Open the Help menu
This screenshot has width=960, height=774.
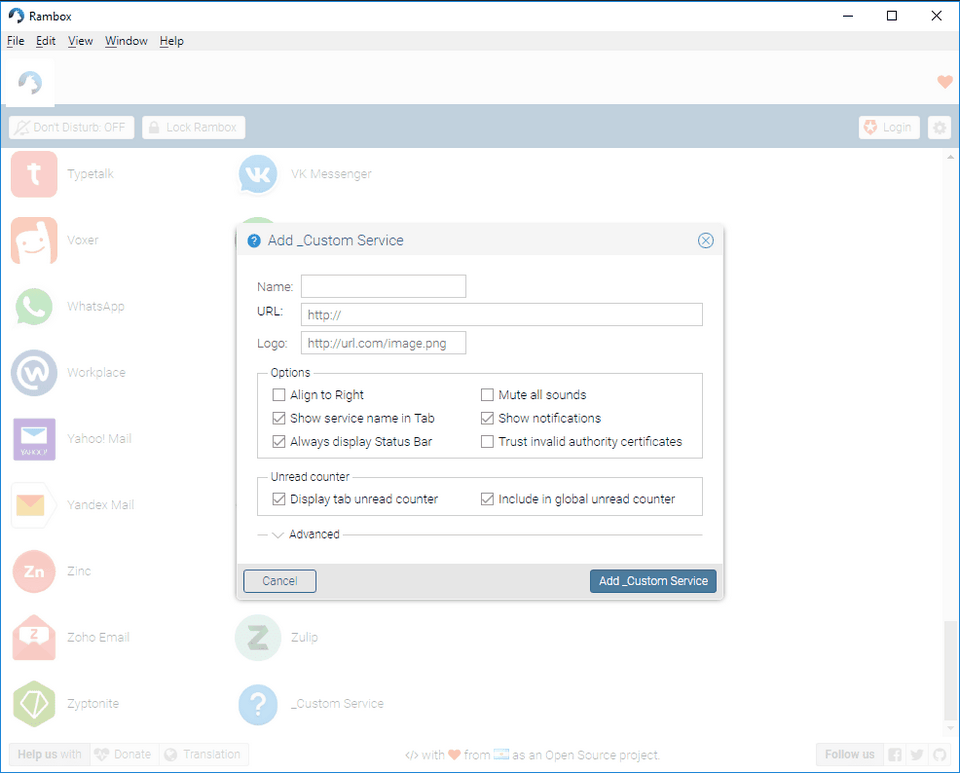coord(171,41)
